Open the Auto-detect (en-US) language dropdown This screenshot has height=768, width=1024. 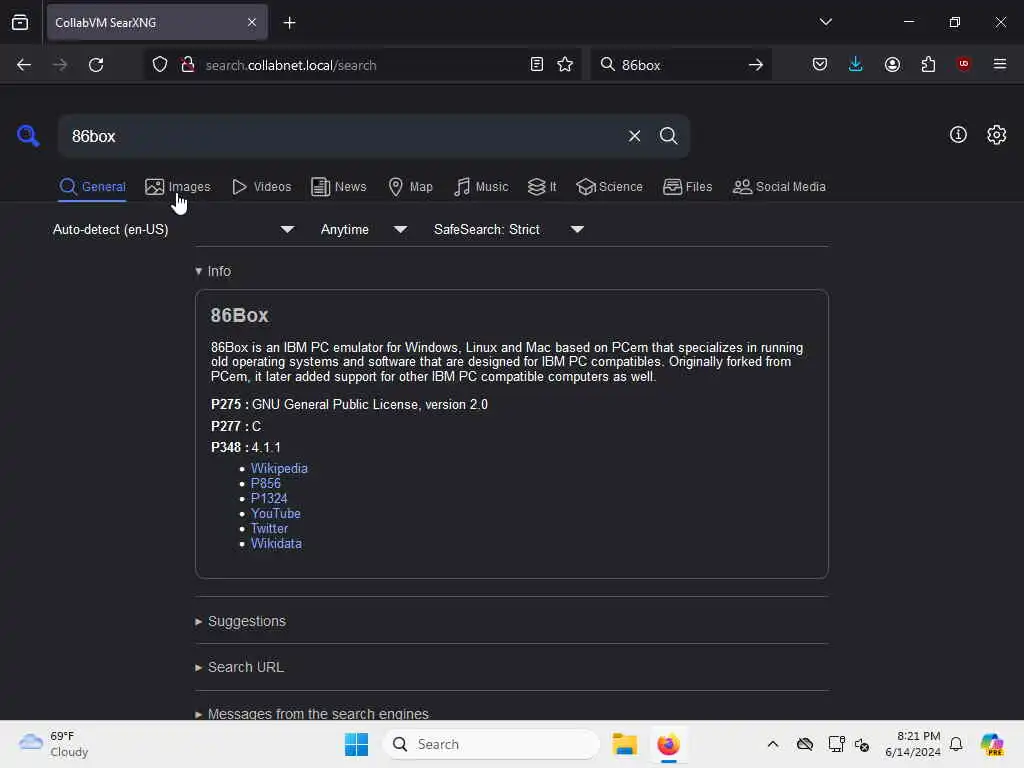(x=174, y=229)
